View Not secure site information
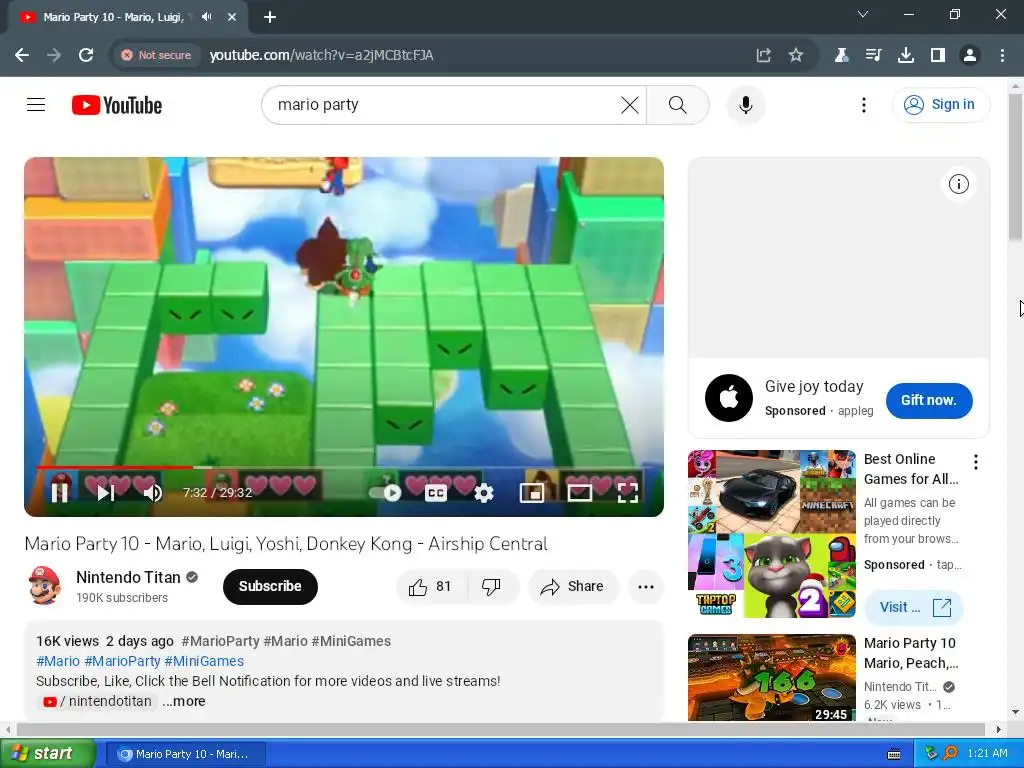Screen dimensions: 1024x768 coord(156,55)
